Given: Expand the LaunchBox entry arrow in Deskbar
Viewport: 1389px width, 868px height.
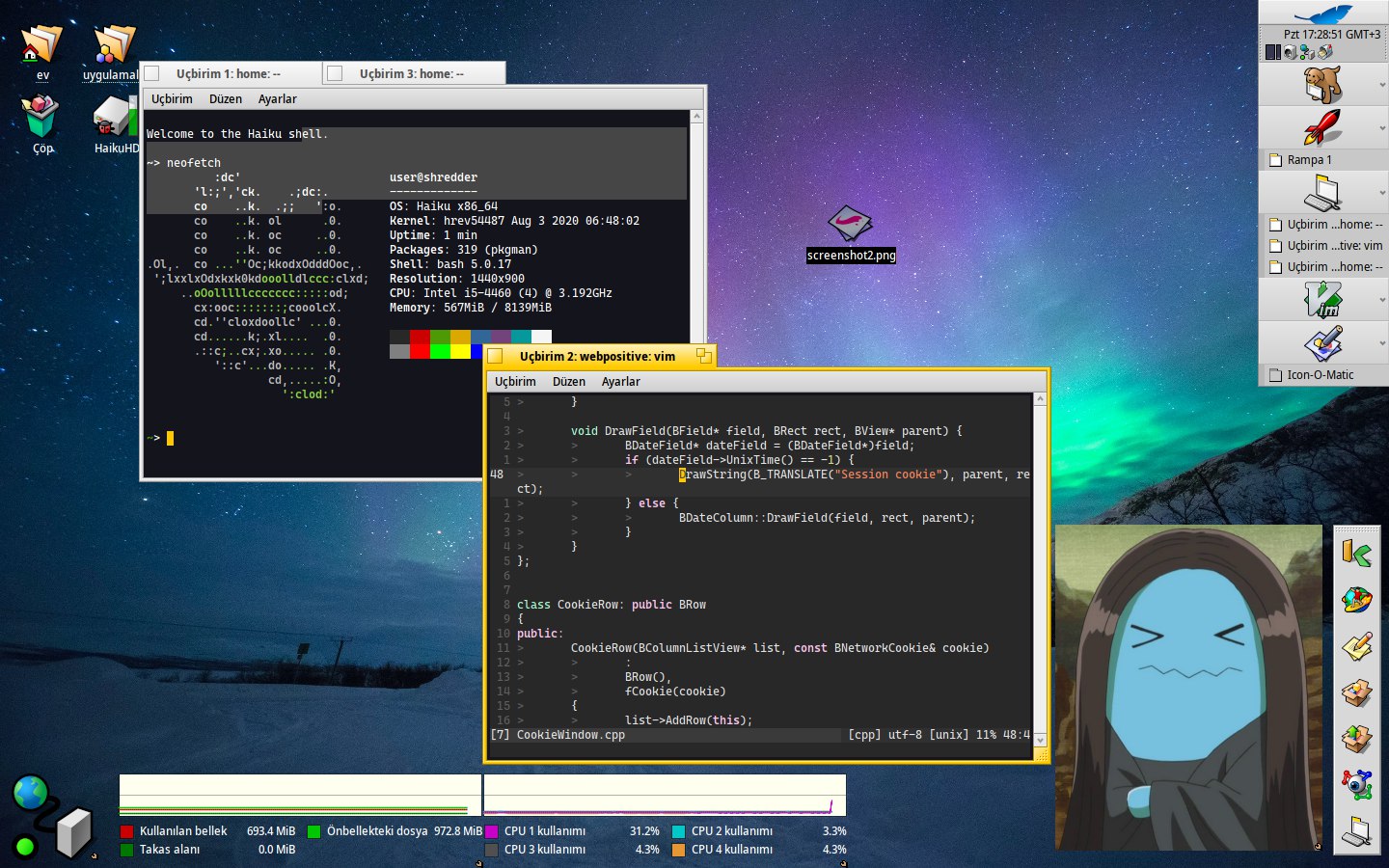Looking at the screenshot, I should 1381,127.
